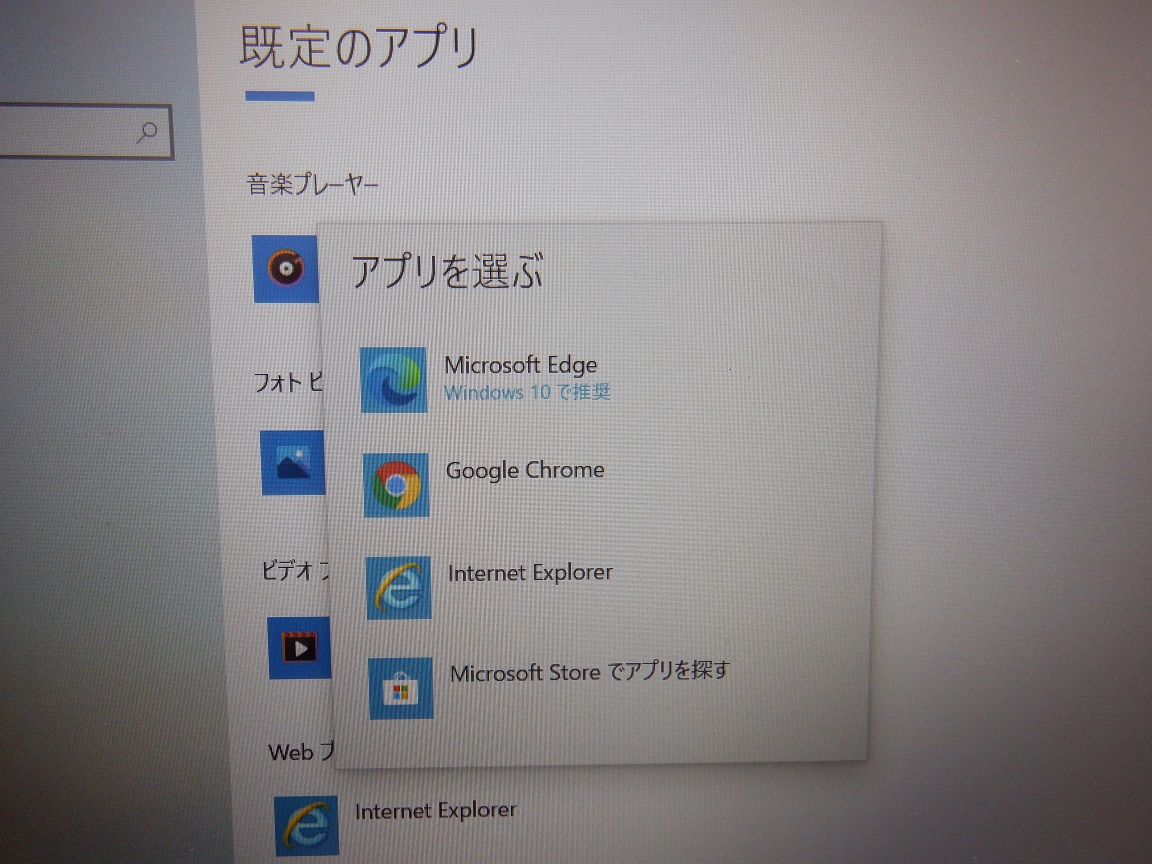Click 'Windows 10 で推奨' text

click(x=528, y=392)
